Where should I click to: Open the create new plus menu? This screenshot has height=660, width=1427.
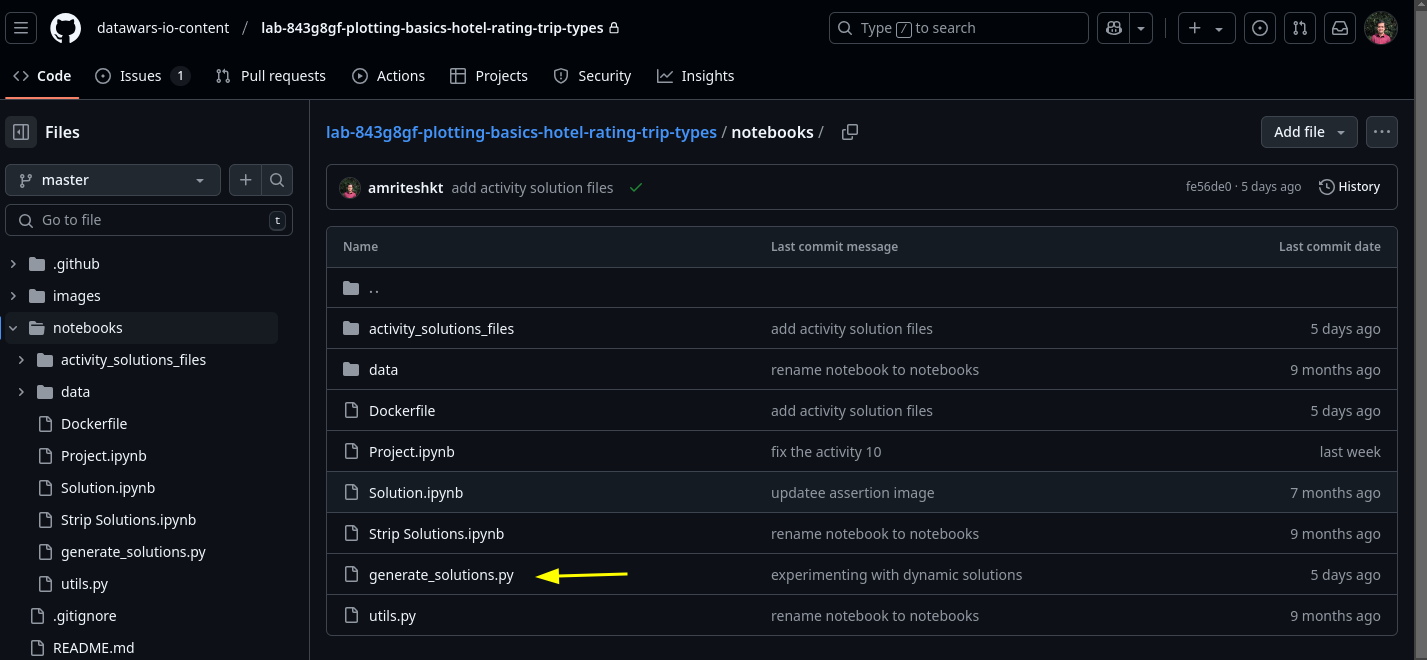(x=1206, y=28)
